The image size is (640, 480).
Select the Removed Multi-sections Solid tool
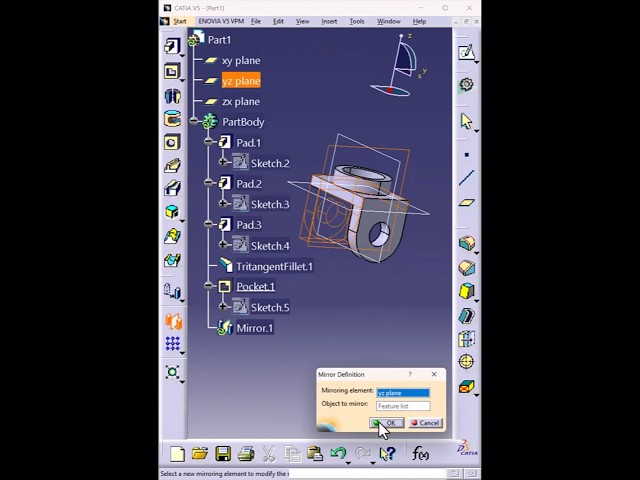[172, 260]
